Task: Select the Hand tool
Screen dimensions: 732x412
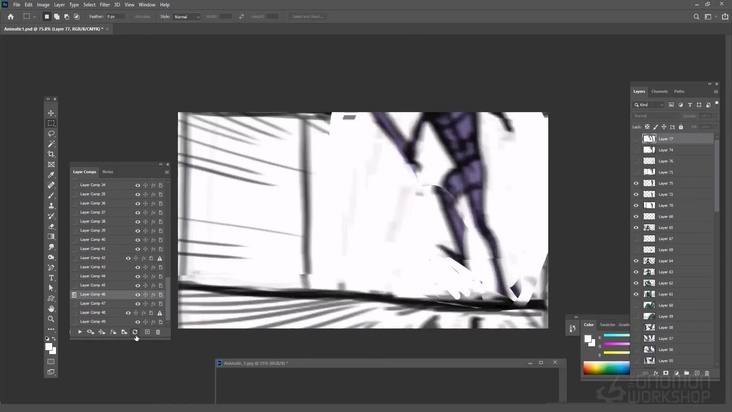Action: coord(51,308)
